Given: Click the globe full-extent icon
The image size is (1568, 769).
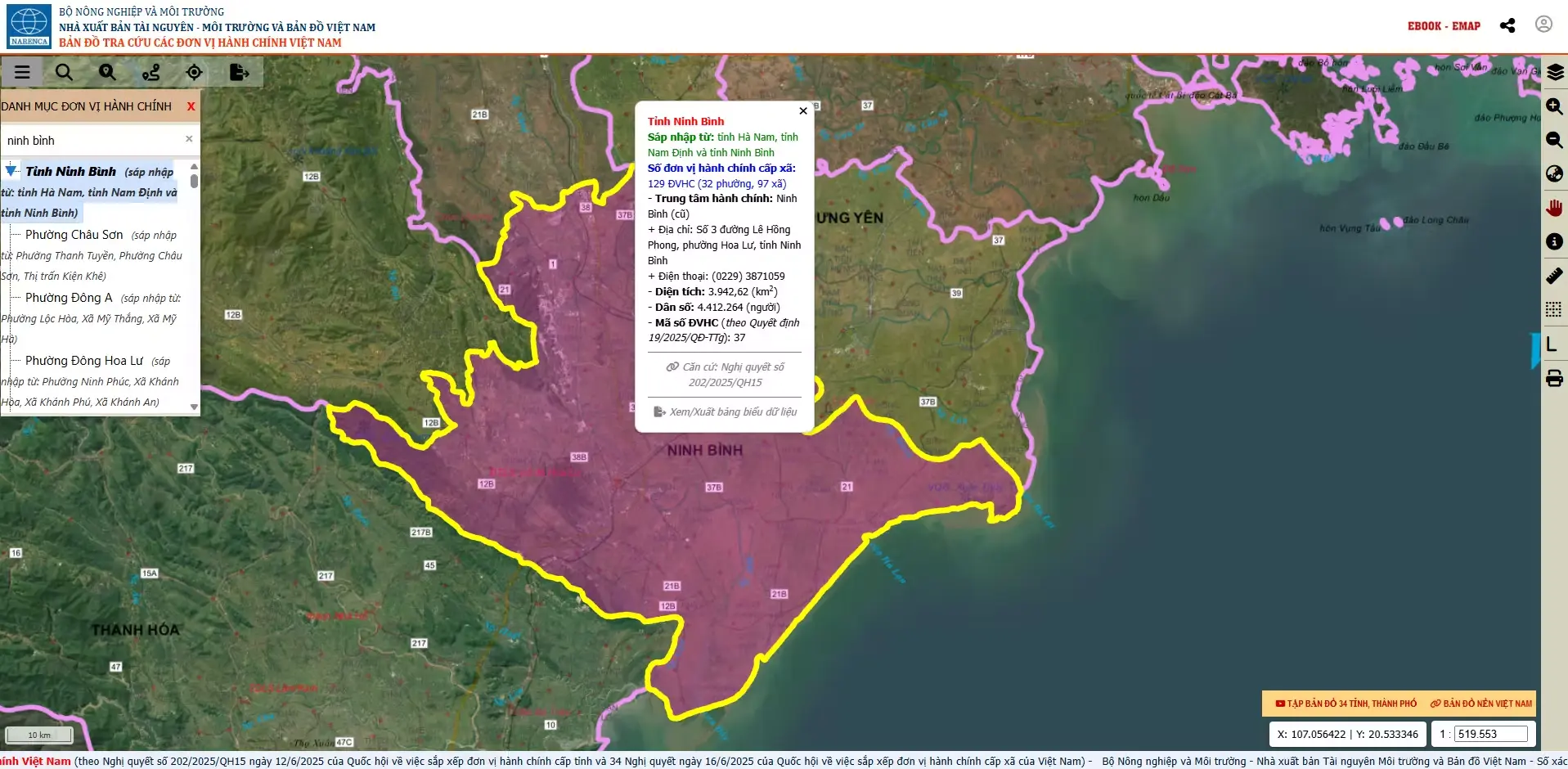Looking at the screenshot, I should 1555,173.
